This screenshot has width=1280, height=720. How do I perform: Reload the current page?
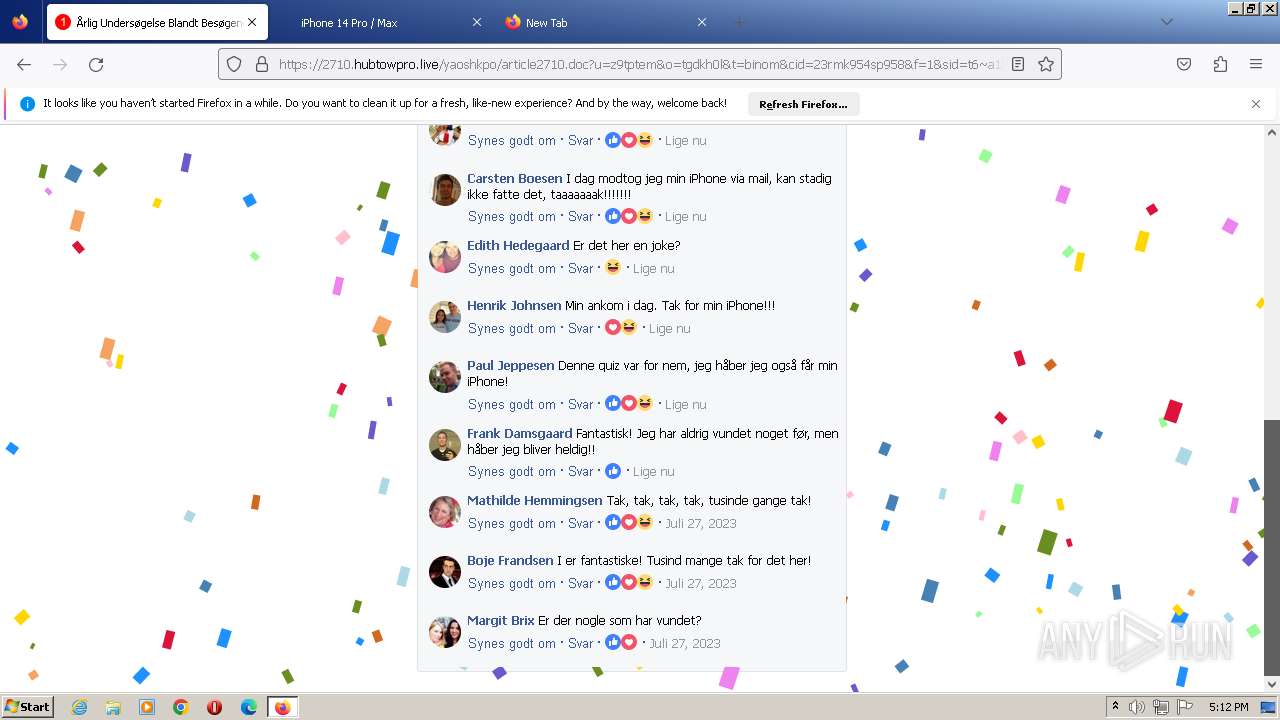coord(96,64)
